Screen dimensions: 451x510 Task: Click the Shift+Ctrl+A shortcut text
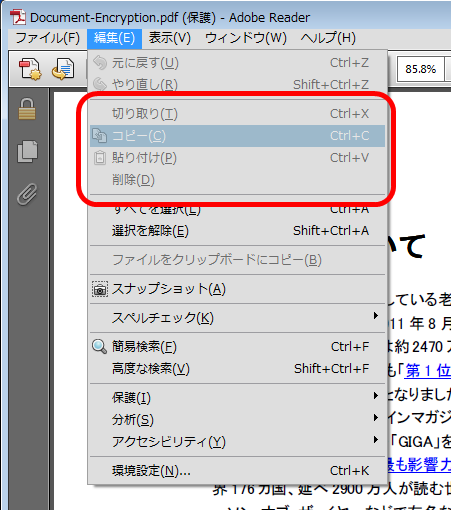[331, 231]
